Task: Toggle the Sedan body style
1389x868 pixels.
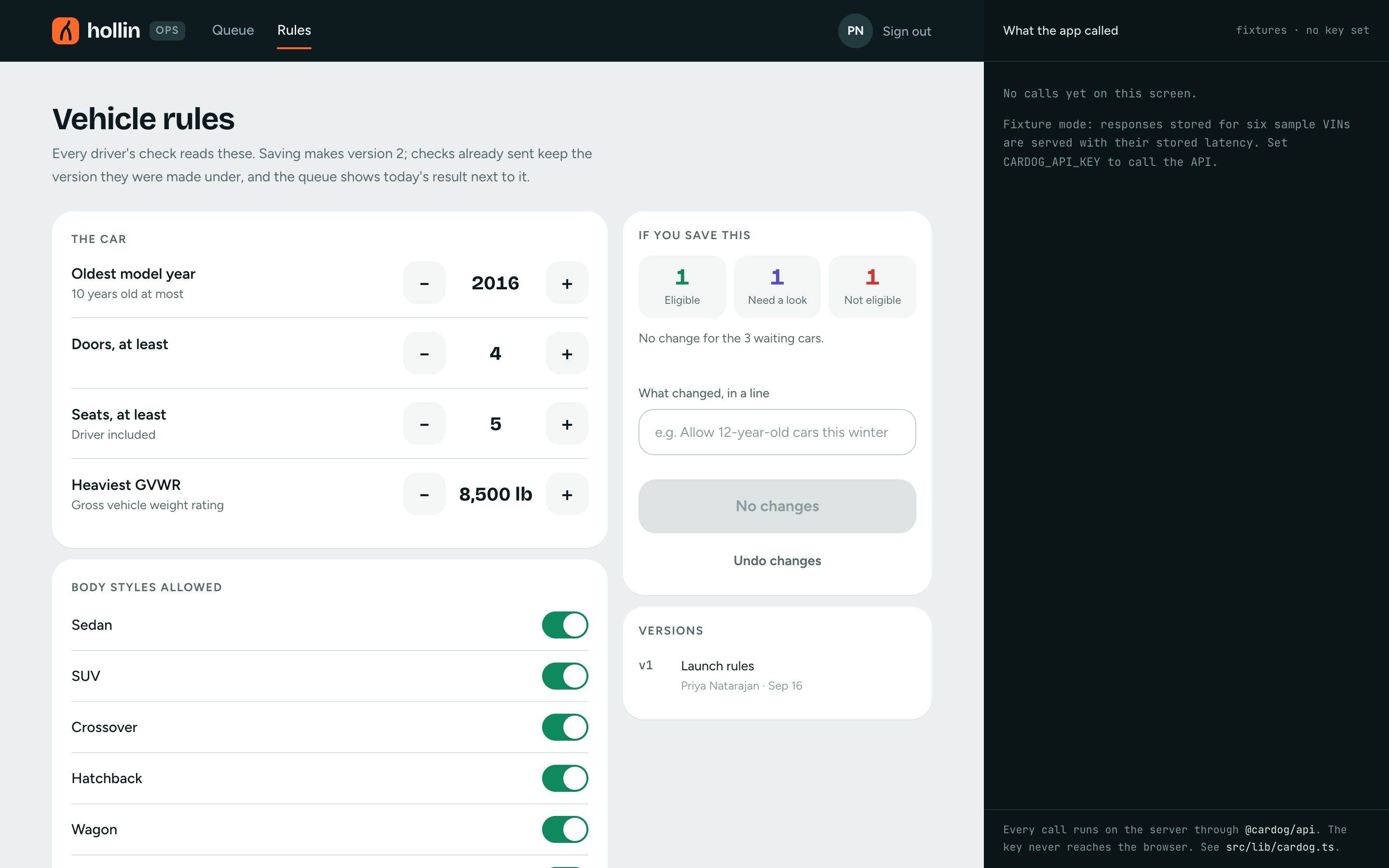Action: pyautogui.click(x=565, y=625)
